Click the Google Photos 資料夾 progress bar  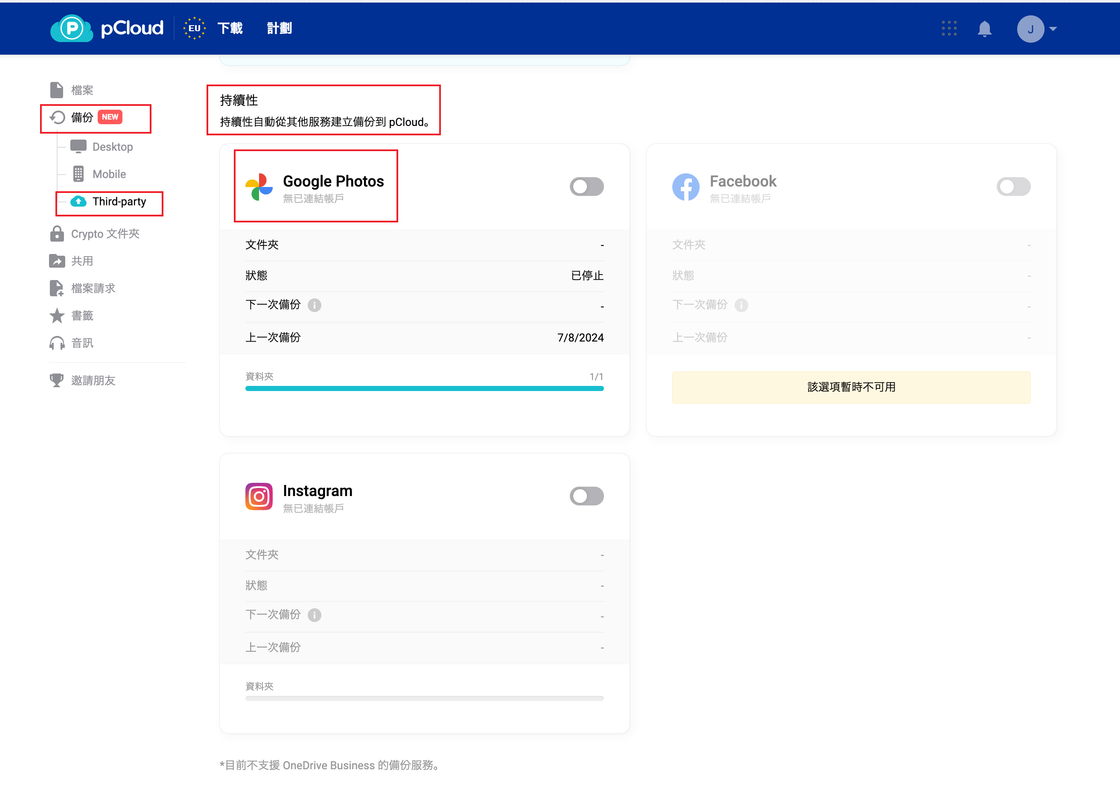click(x=424, y=389)
